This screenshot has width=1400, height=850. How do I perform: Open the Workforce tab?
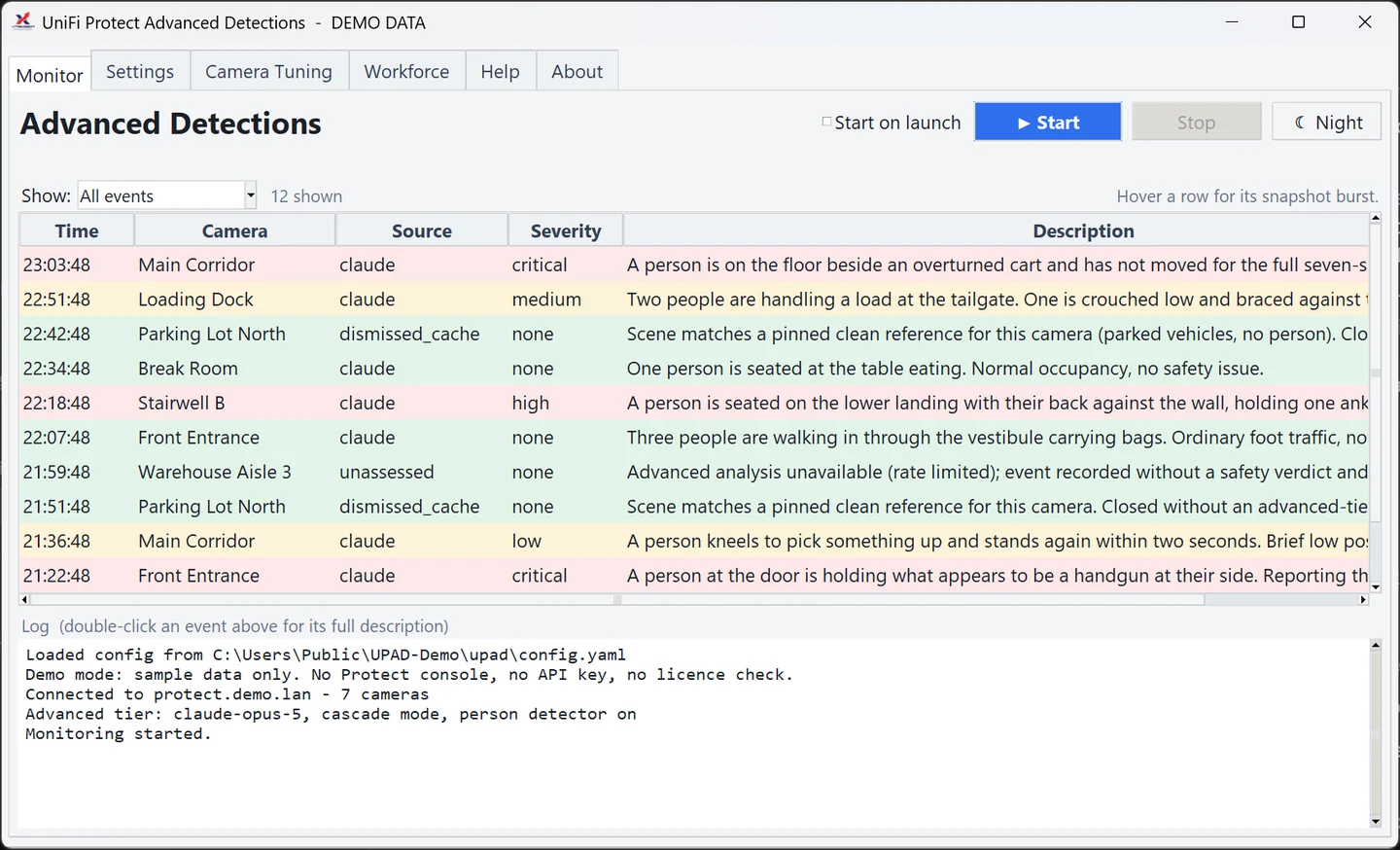coord(406,71)
